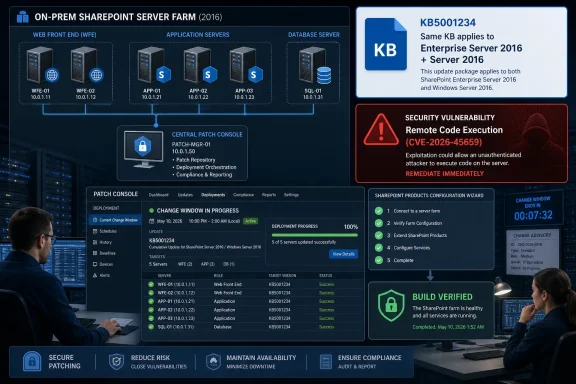Click the View Details button
The image size is (576, 384).
pyautogui.click(x=343, y=254)
